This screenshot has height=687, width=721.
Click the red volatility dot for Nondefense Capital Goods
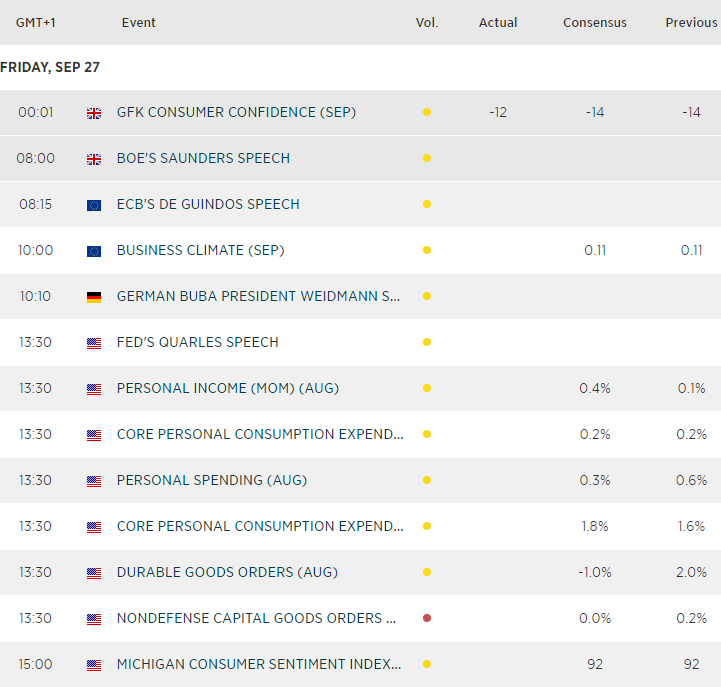point(427,618)
